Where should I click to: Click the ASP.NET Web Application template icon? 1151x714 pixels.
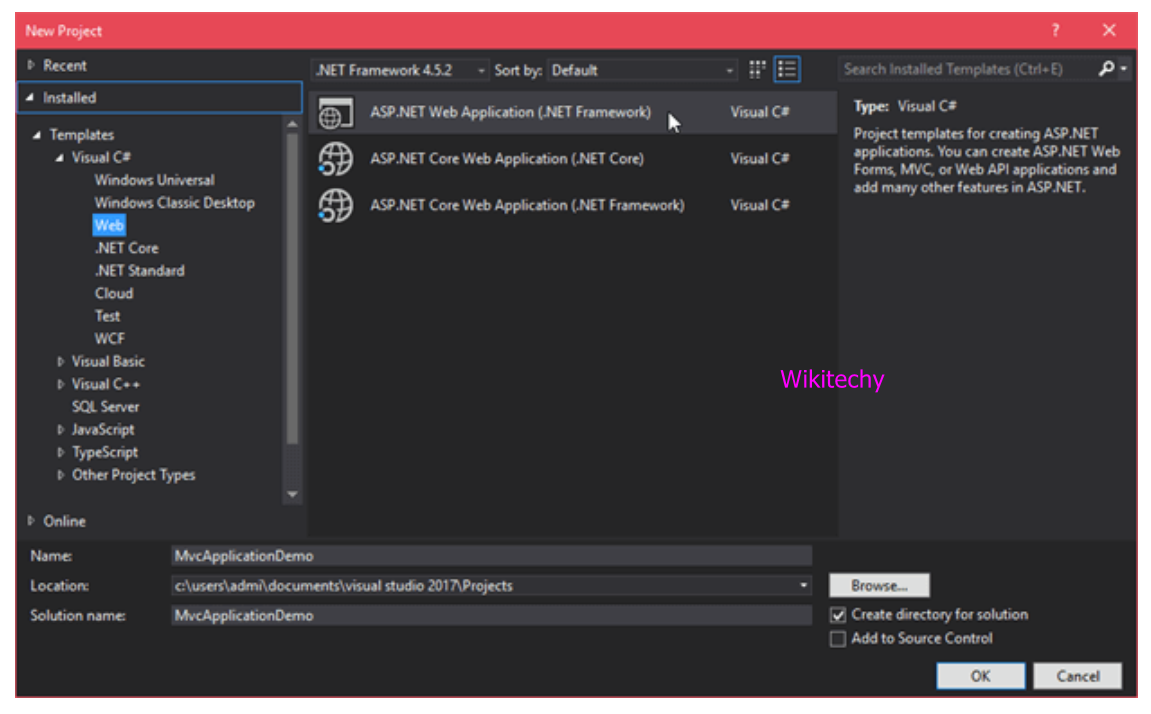tap(335, 113)
